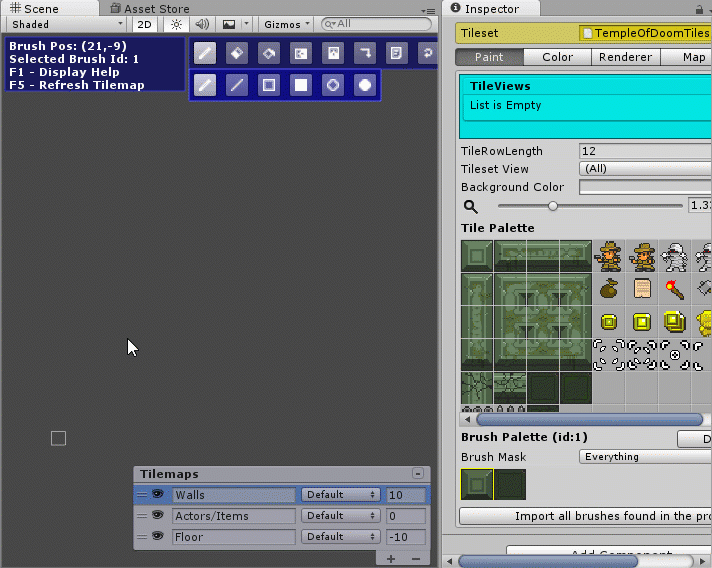The height and width of the screenshot is (568, 712).
Task: Select the bucket fill tool
Action: (268, 52)
